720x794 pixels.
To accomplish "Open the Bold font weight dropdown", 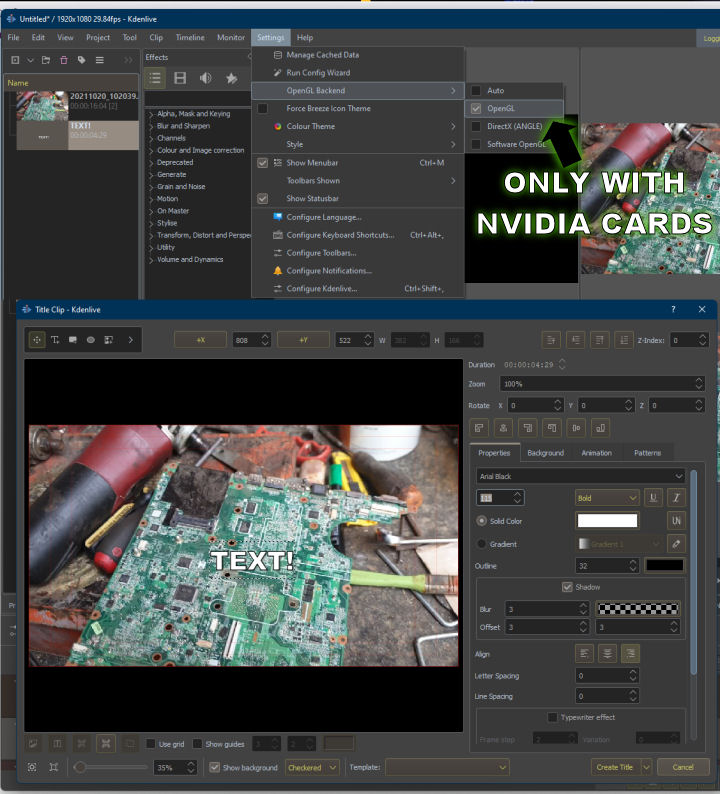I will coord(607,498).
